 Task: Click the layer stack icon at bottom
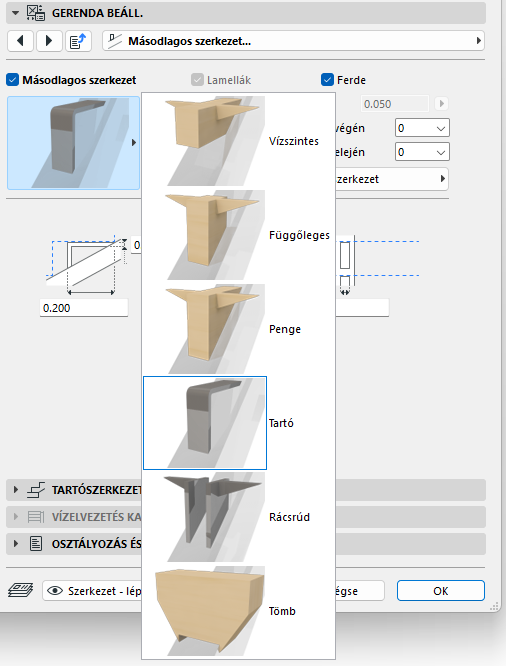[x=20, y=590]
